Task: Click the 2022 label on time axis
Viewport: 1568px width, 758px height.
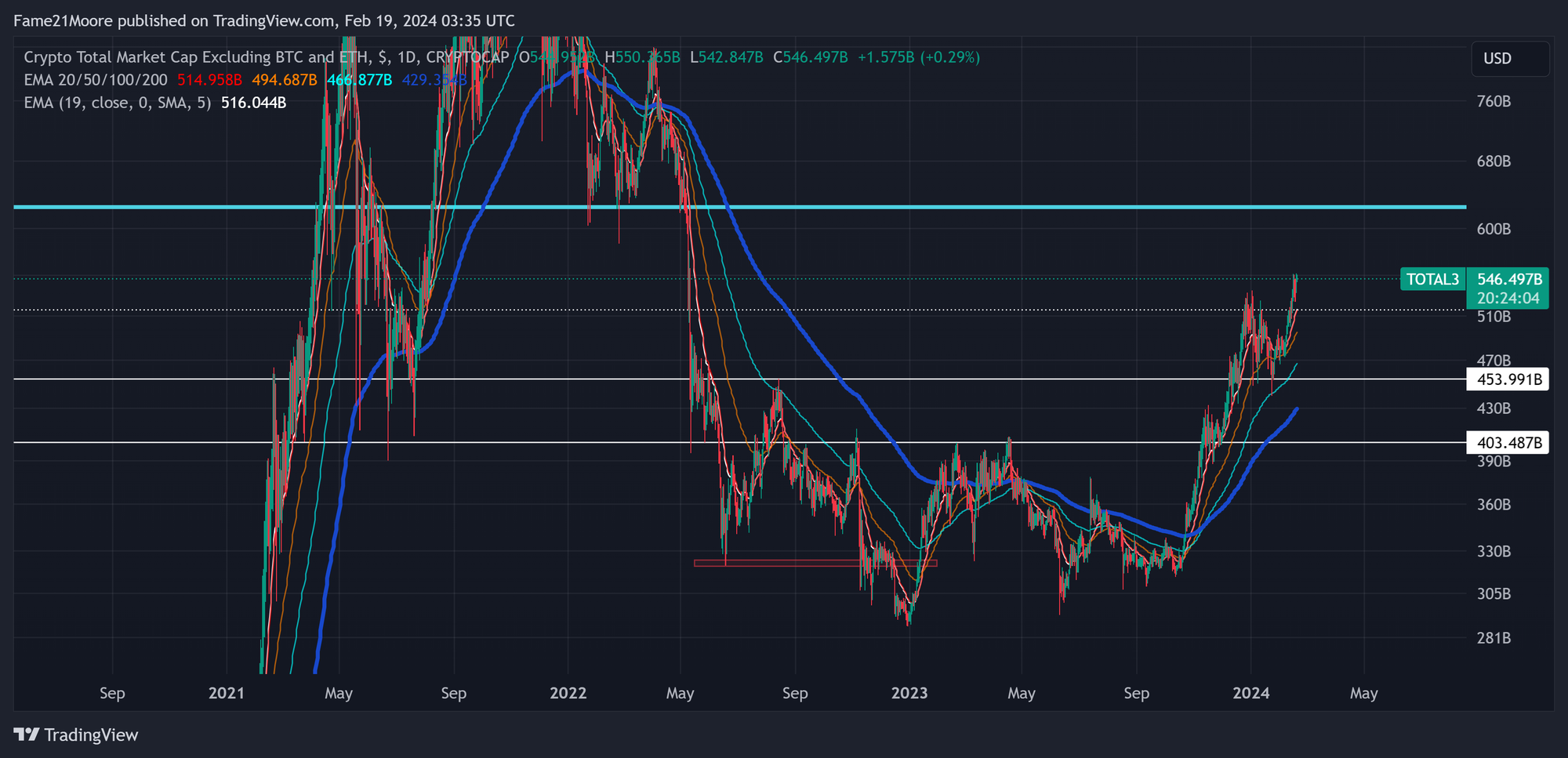Action: point(568,693)
